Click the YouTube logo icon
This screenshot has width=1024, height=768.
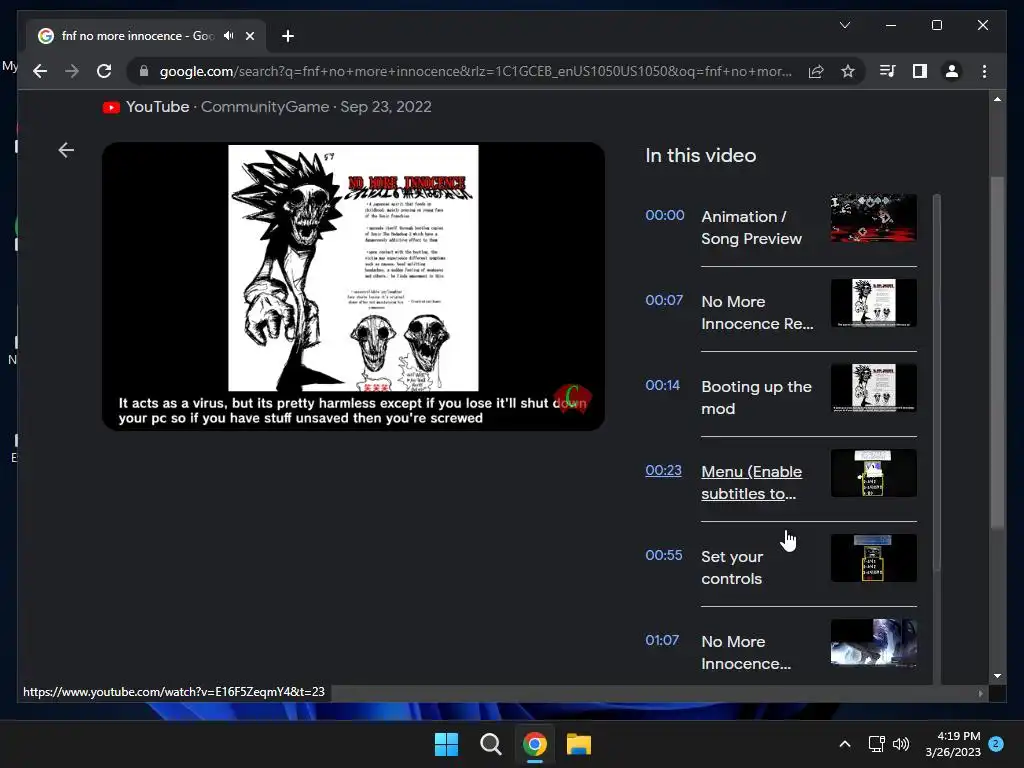111,107
